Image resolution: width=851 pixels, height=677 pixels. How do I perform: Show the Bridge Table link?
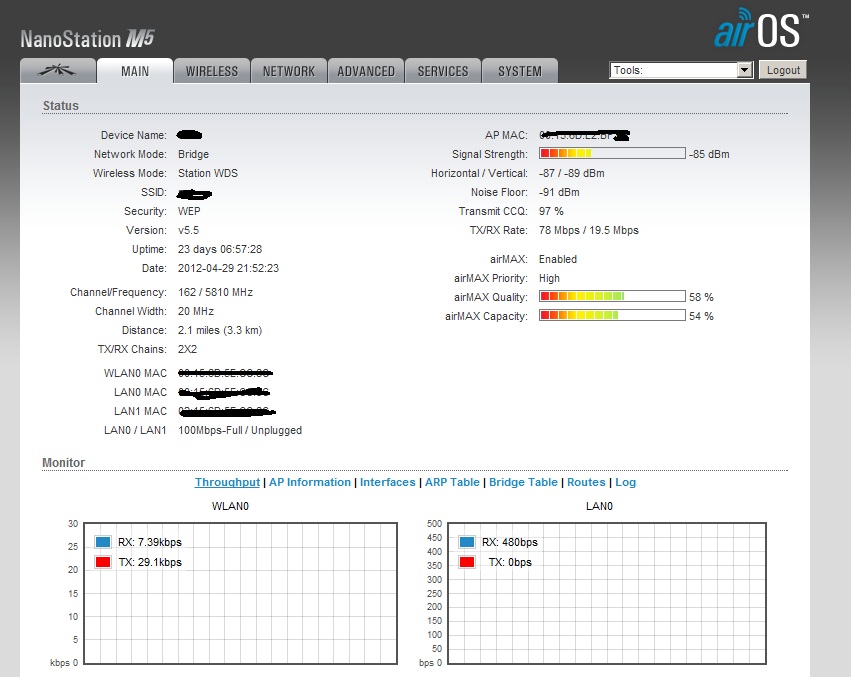point(523,482)
